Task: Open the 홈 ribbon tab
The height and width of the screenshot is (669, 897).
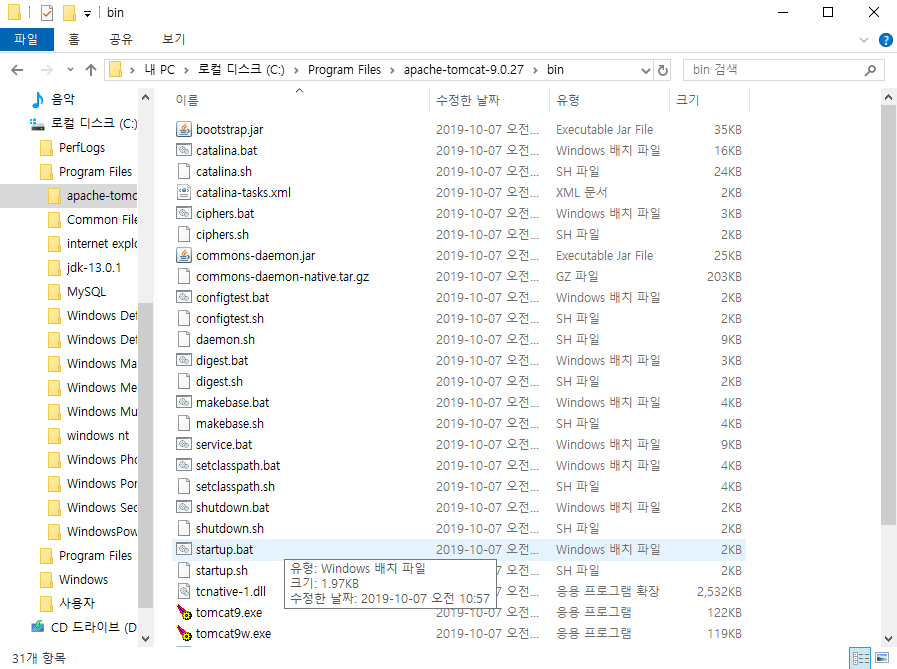Action: [74, 39]
